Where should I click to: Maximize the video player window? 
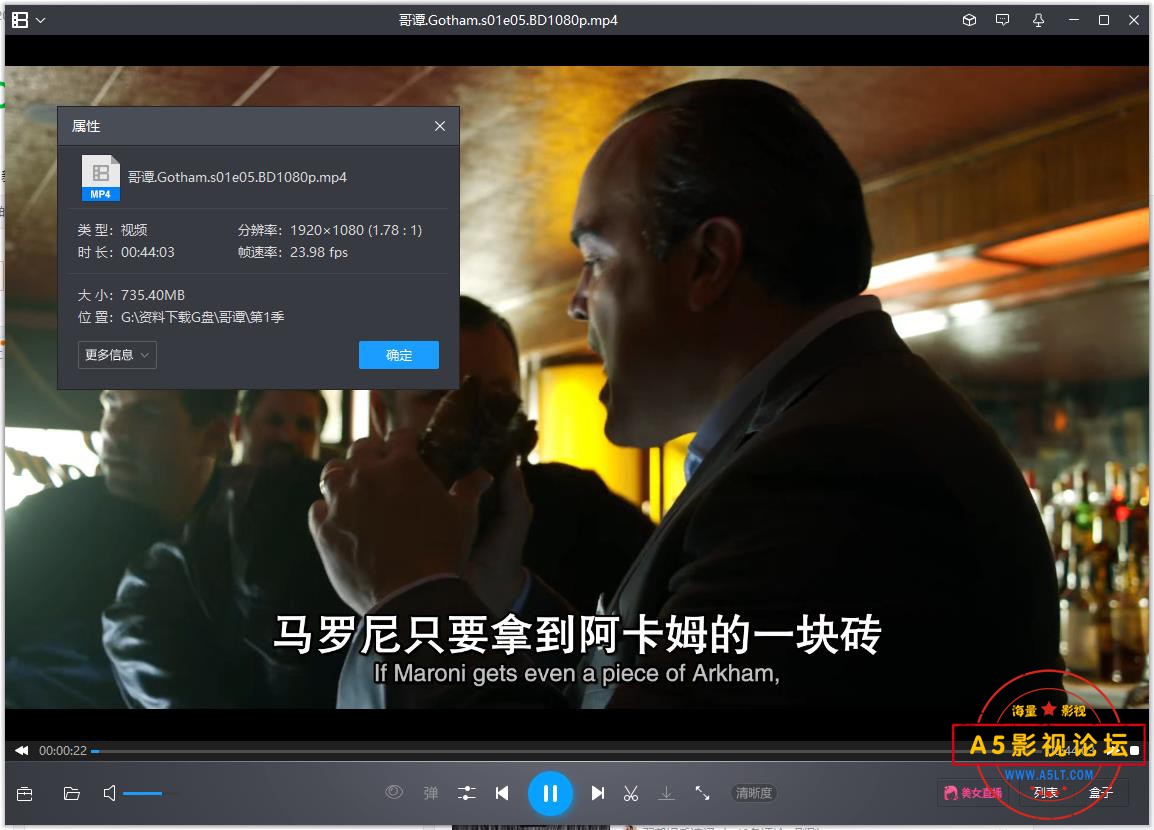(1104, 20)
